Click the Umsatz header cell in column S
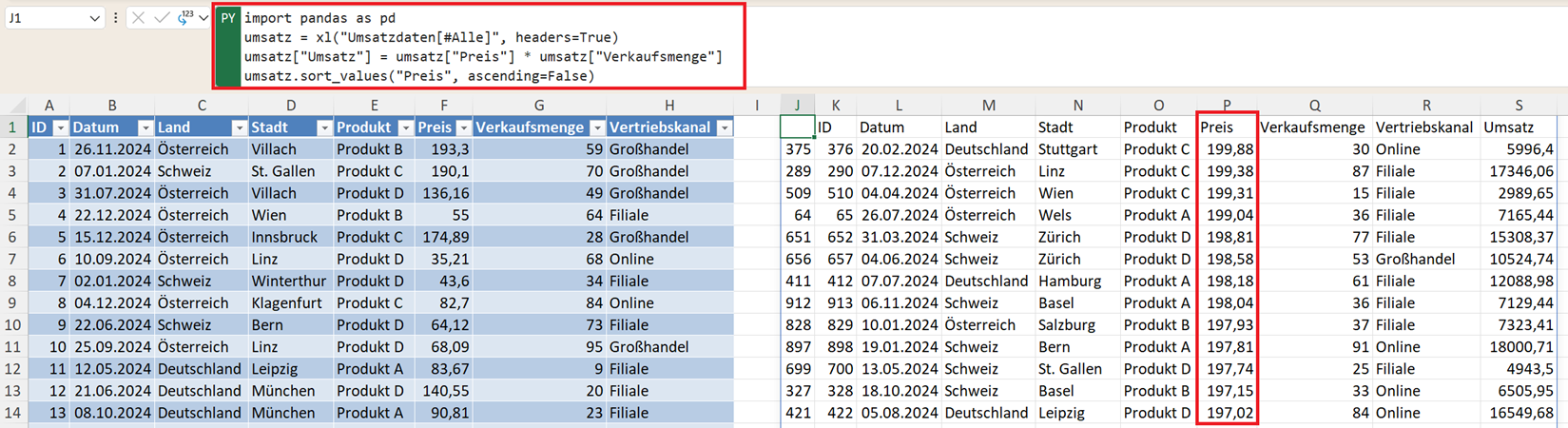 [1518, 127]
